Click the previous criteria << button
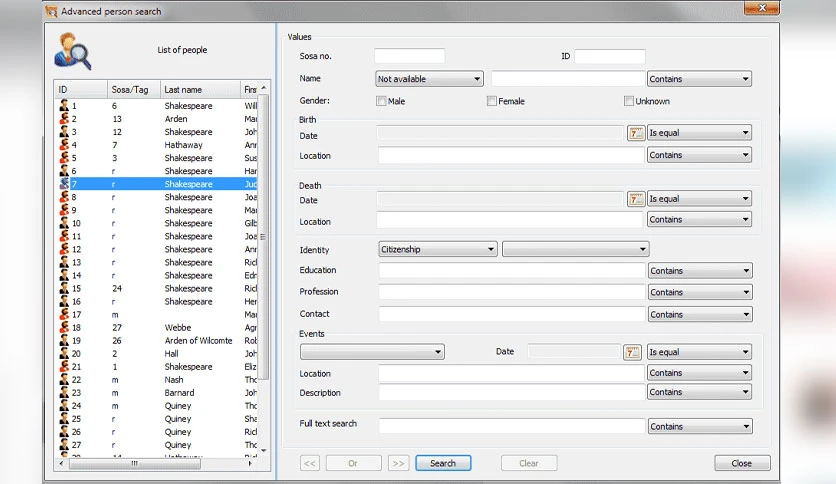This screenshot has width=836, height=484. pyautogui.click(x=310, y=463)
